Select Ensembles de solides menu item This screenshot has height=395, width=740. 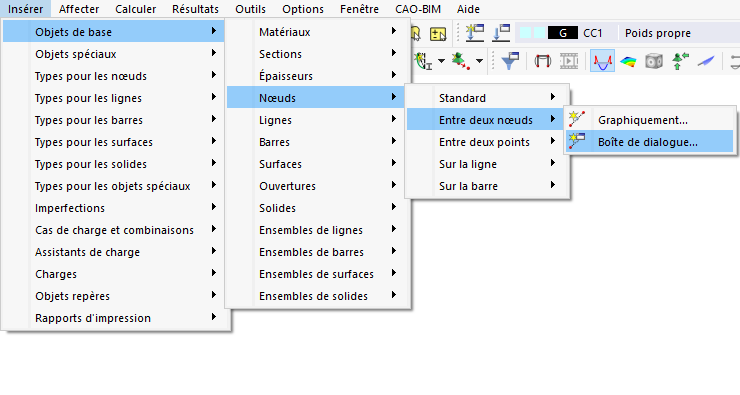[x=318, y=295]
